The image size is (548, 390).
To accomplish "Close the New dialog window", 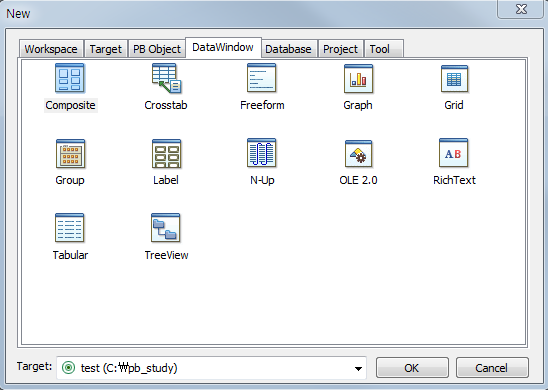I will tap(521, 9).
